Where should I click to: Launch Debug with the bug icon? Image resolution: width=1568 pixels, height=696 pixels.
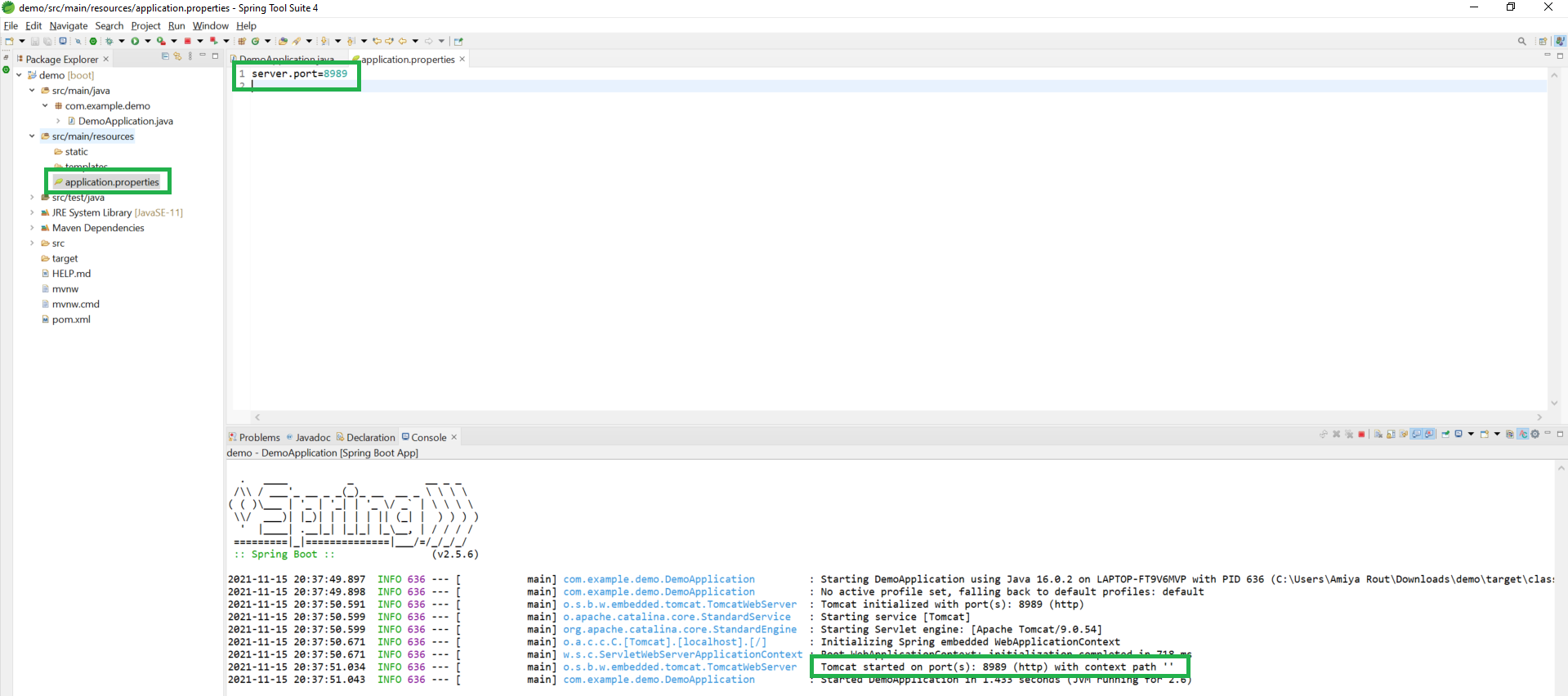[x=109, y=41]
